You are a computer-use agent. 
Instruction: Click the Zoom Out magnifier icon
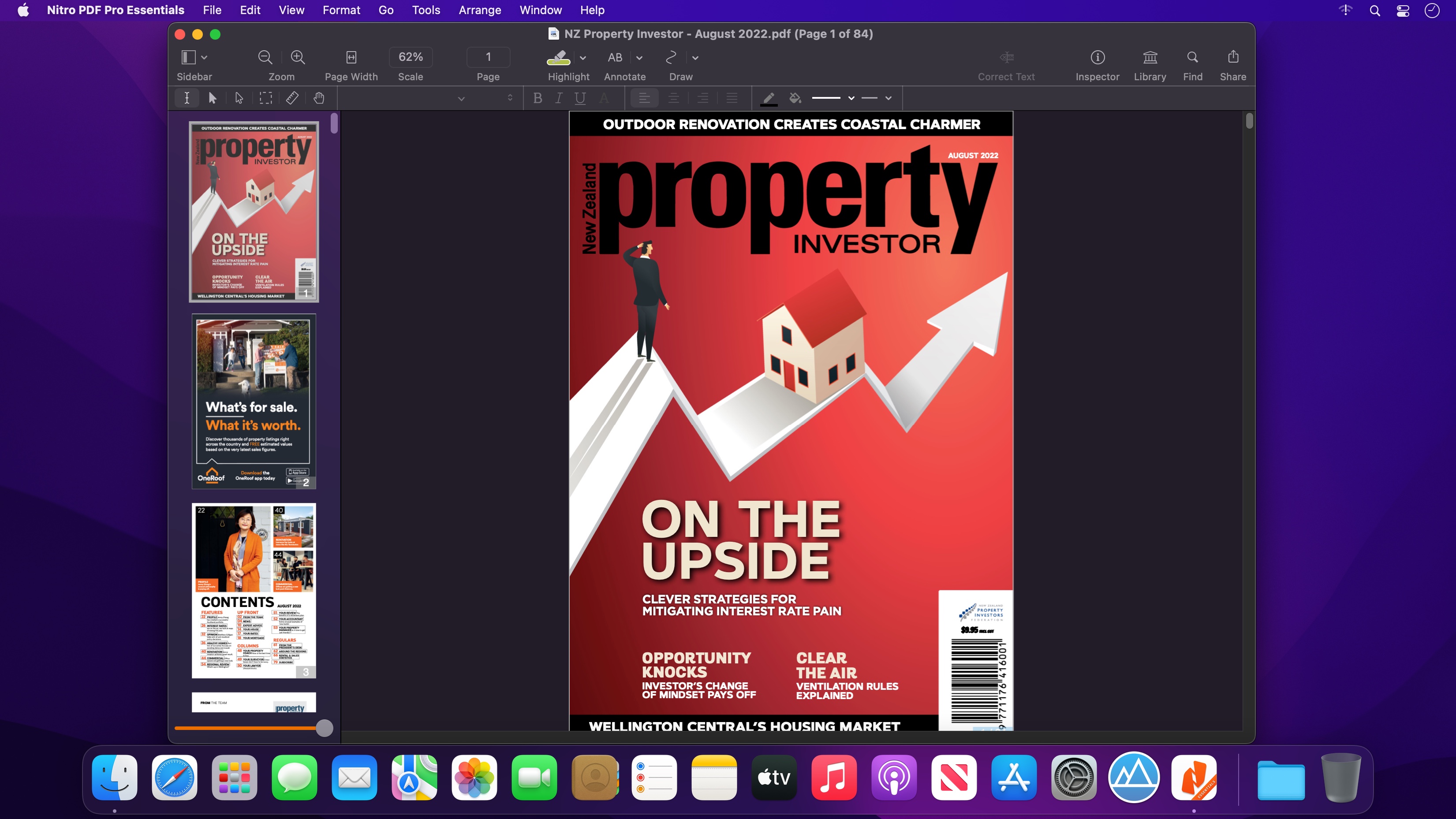tap(265, 57)
